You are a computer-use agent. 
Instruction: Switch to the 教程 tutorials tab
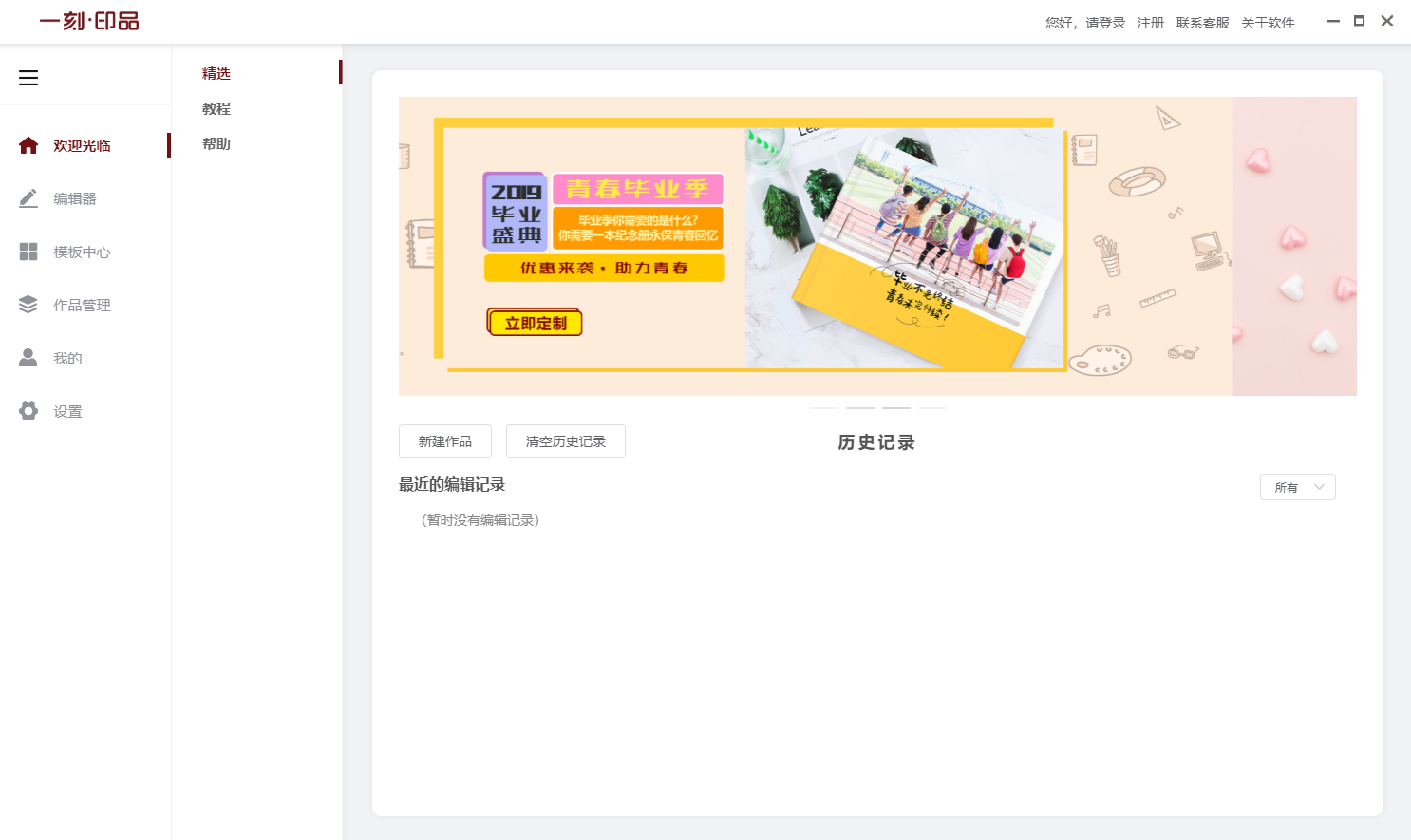click(x=216, y=108)
